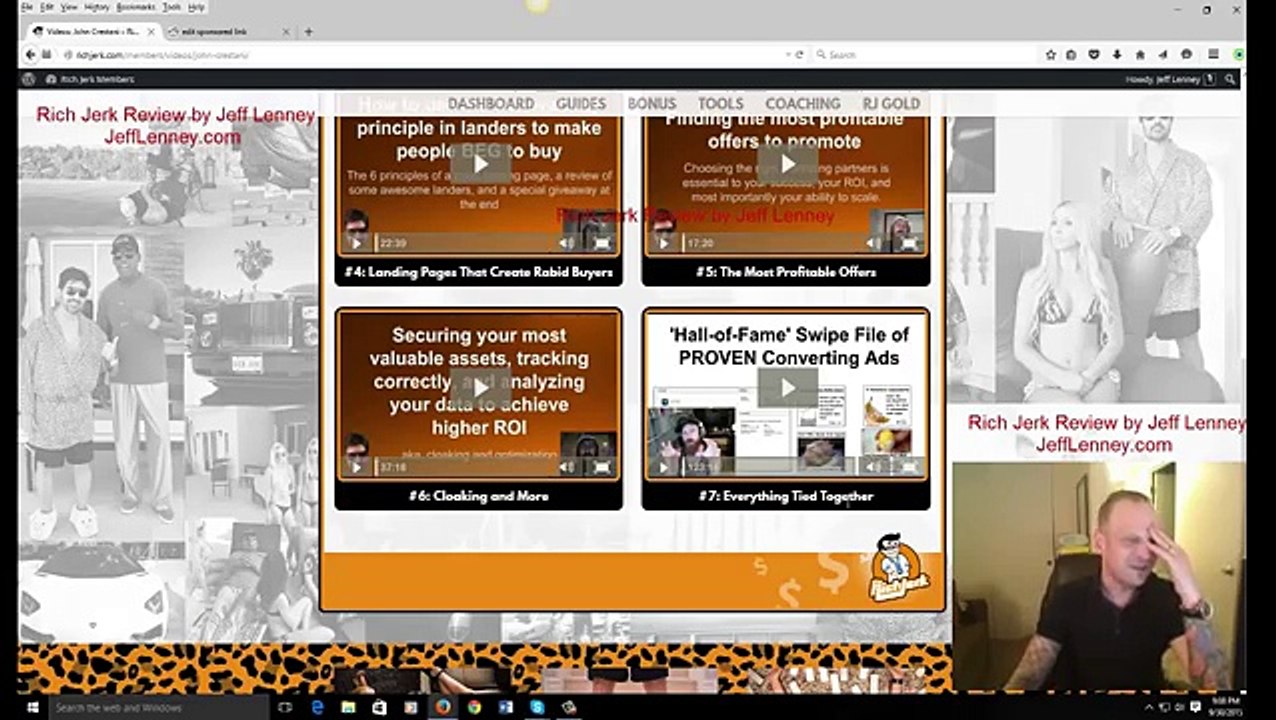Open the Firefox hamburger menu
The height and width of the screenshot is (720, 1276).
[x=1213, y=54]
